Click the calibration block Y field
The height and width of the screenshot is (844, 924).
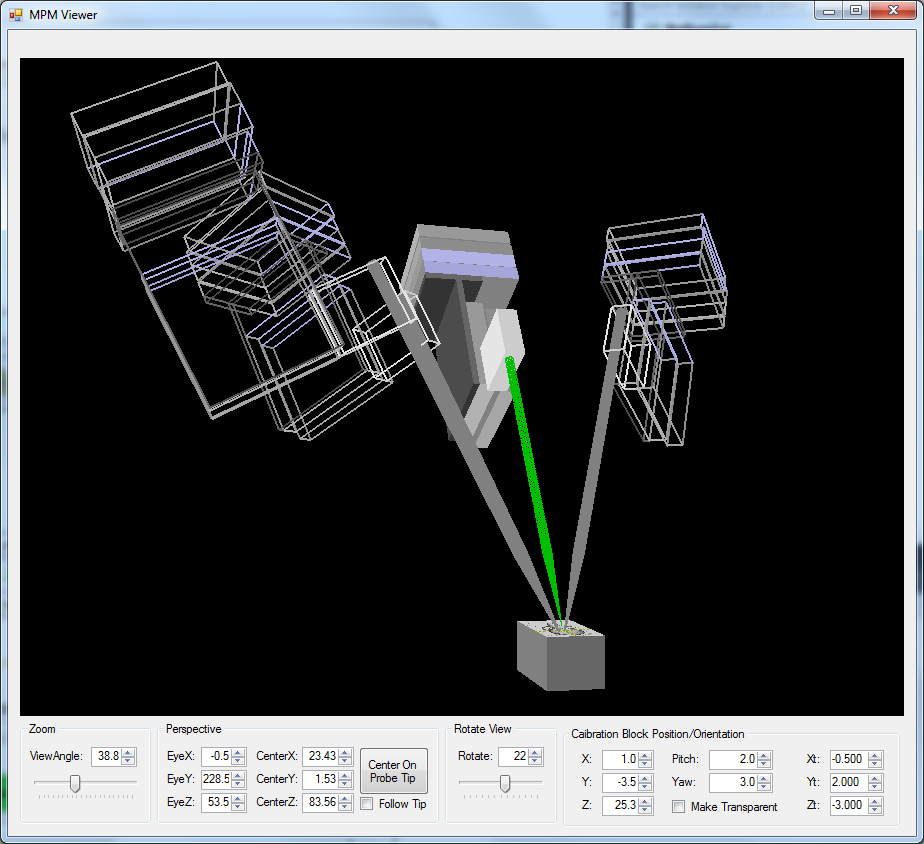pyautogui.click(x=620, y=782)
